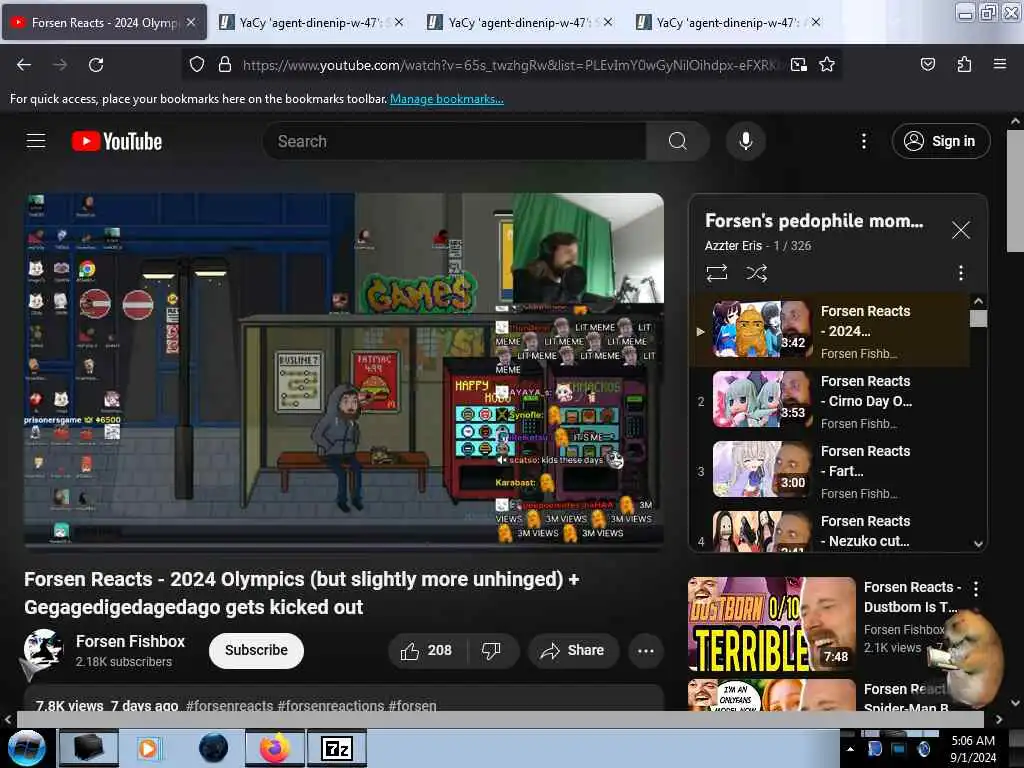Screen dimensions: 1024x768
Task: Open options for Dustborn recommended video
Action: click(976, 588)
